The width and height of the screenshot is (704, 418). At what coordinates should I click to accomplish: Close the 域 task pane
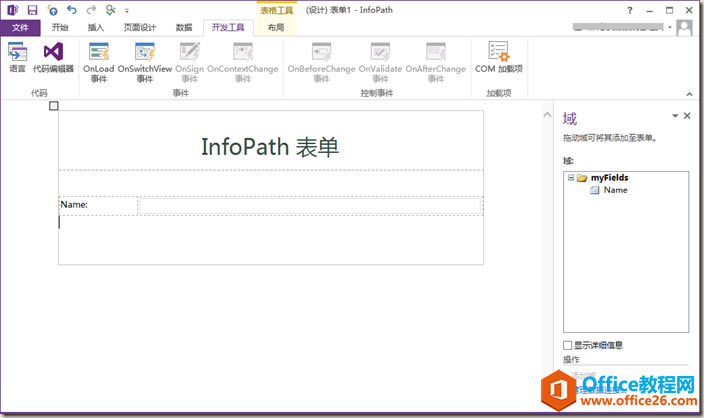click(687, 117)
